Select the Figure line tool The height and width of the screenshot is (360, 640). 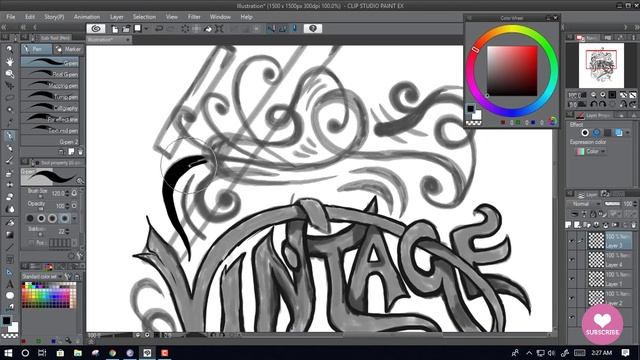tap(9, 247)
